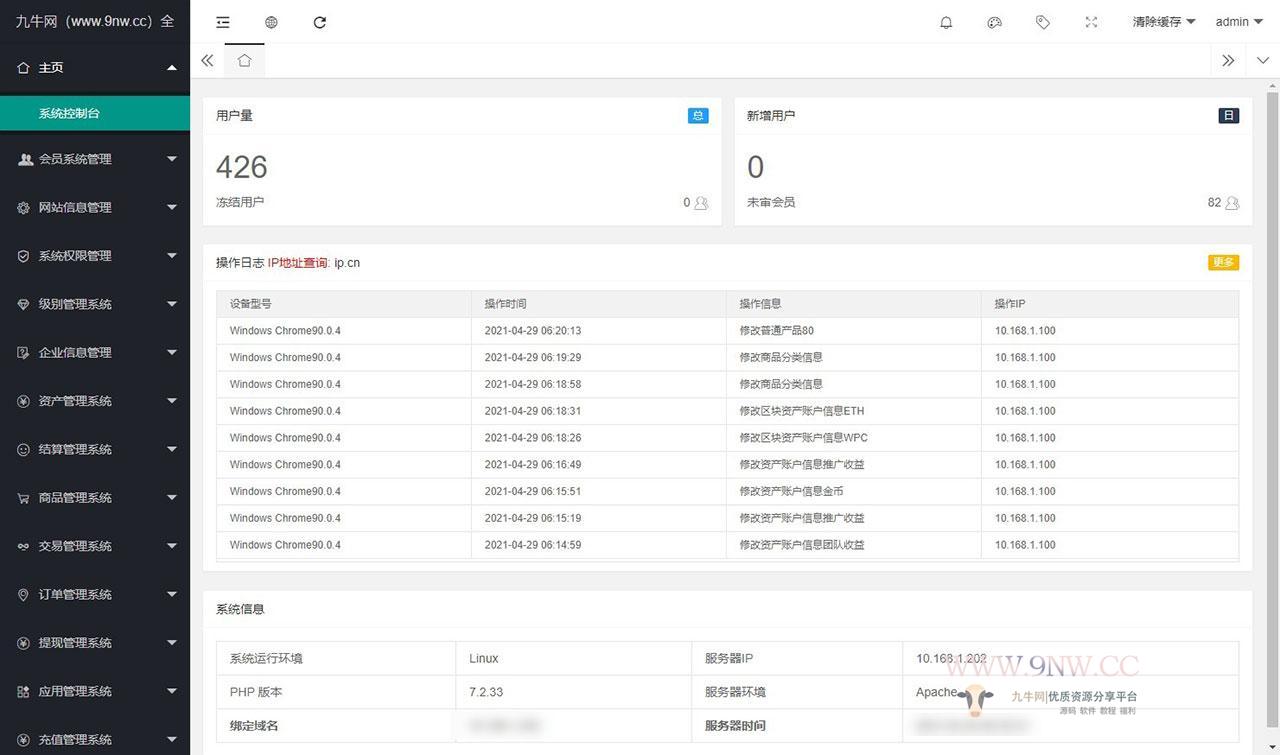Expand 订单管理系统 menu
1280x755 pixels.
coord(95,594)
